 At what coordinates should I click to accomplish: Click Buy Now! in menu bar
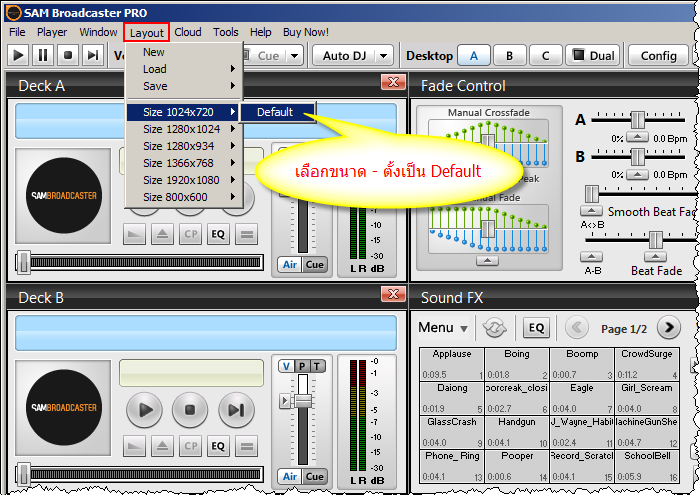pyautogui.click(x=306, y=32)
